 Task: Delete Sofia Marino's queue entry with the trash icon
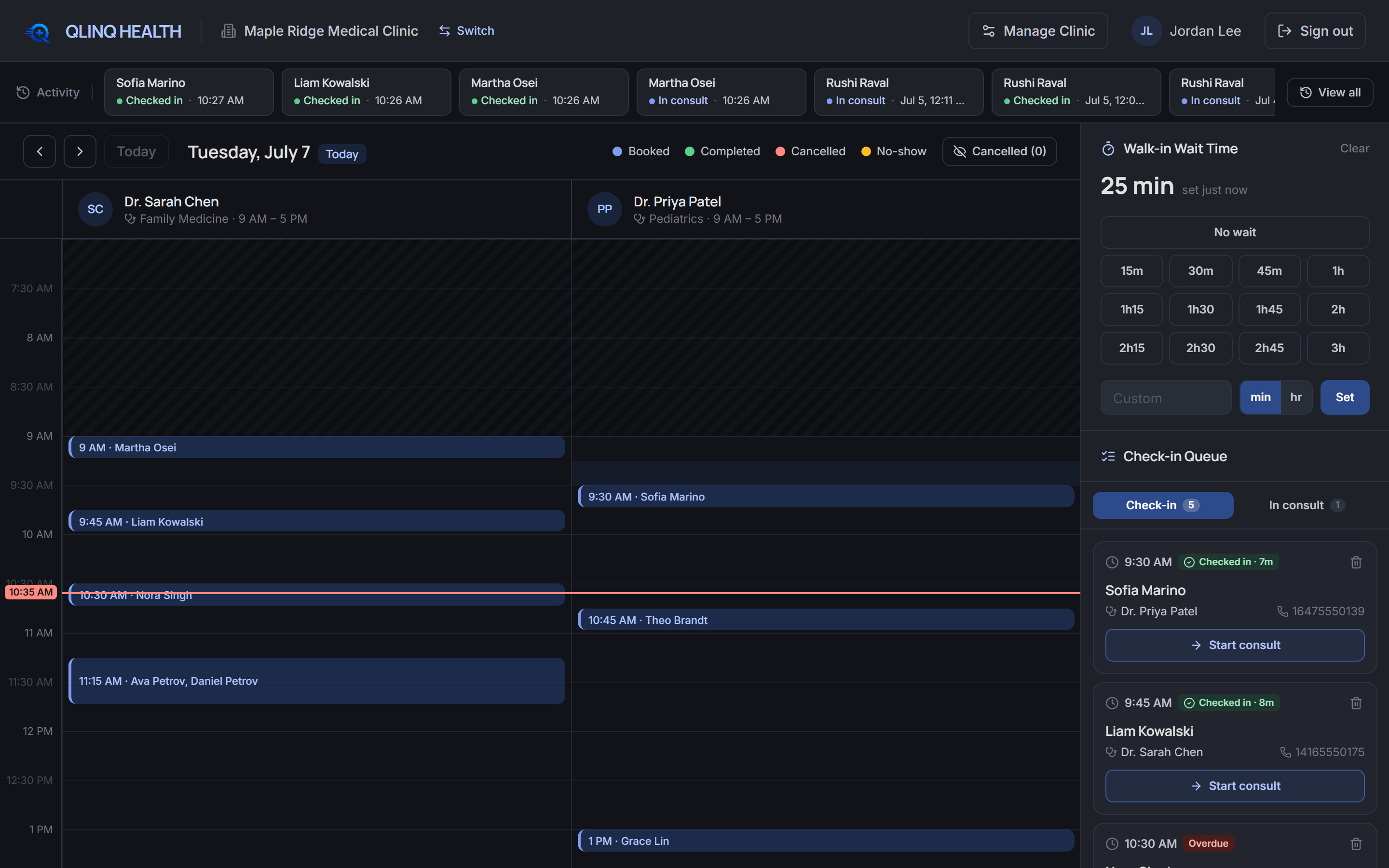coord(1356,562)
